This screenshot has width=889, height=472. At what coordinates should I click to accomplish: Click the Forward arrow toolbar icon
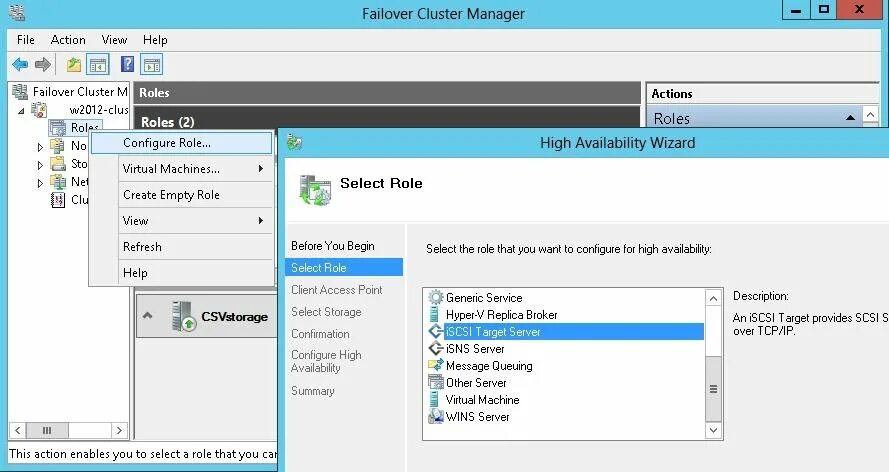tap(43, 65)
